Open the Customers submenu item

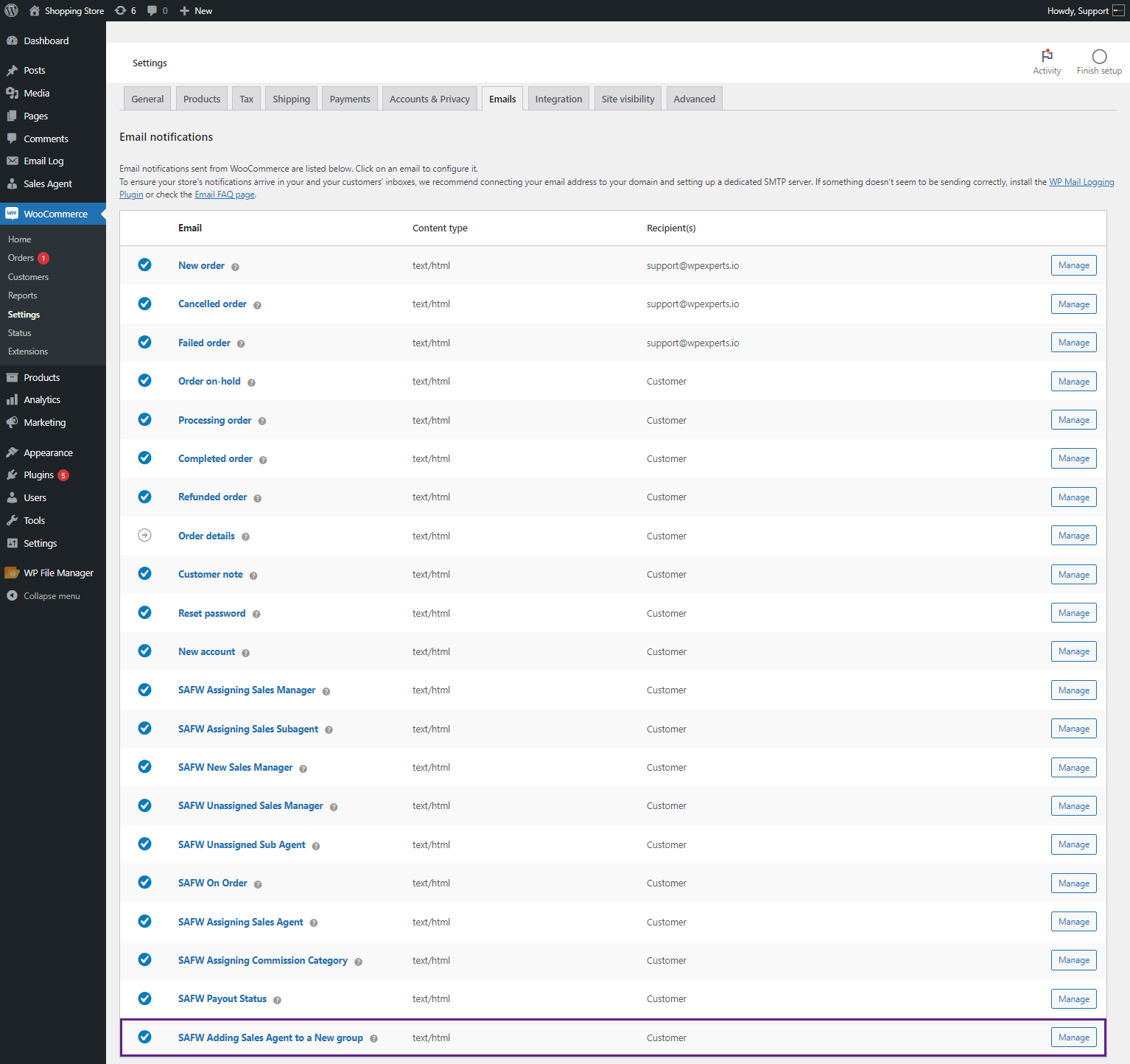coord(28,277)
